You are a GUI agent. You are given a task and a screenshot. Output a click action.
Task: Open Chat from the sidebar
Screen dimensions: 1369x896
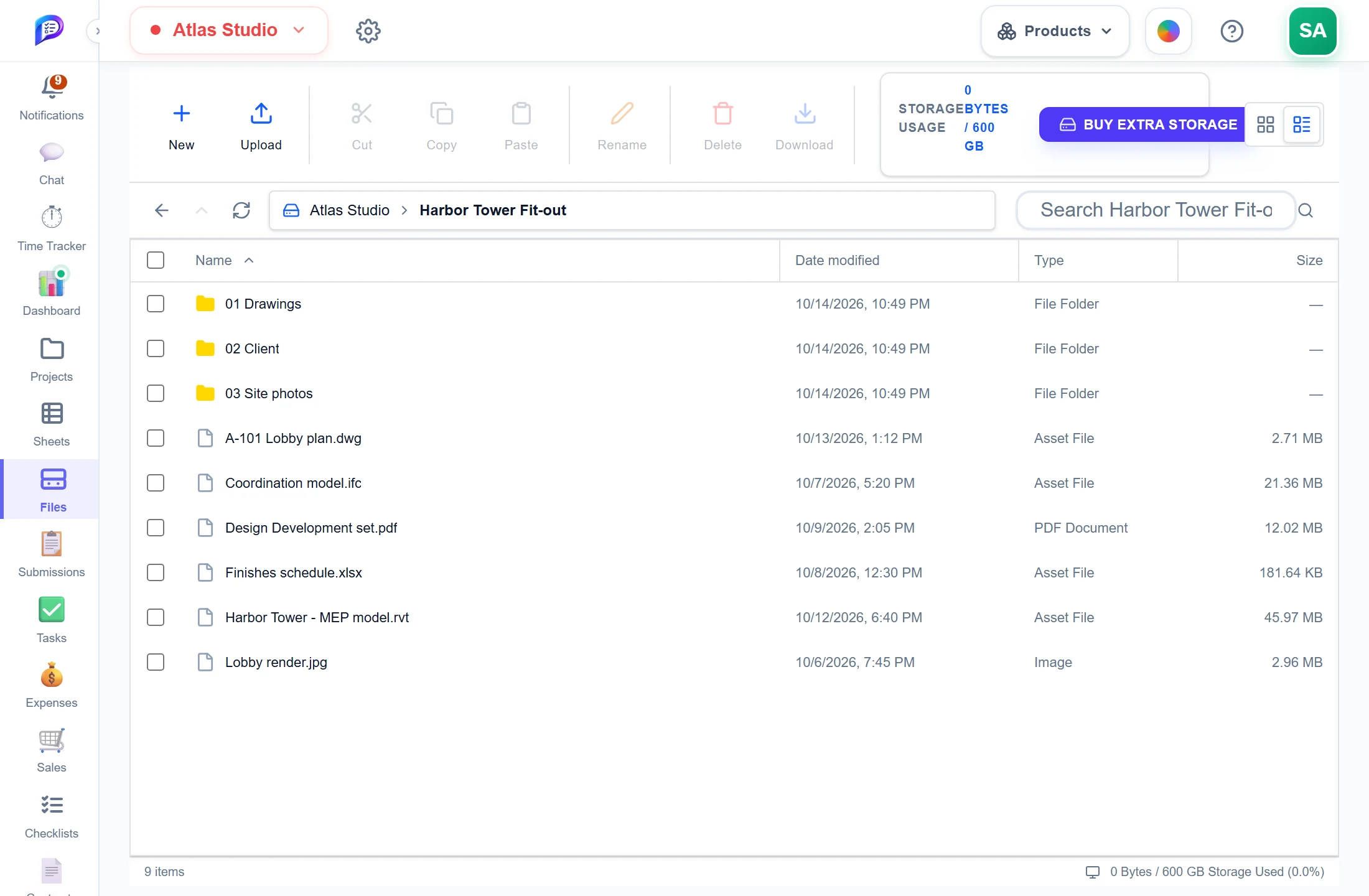[51, 164]
